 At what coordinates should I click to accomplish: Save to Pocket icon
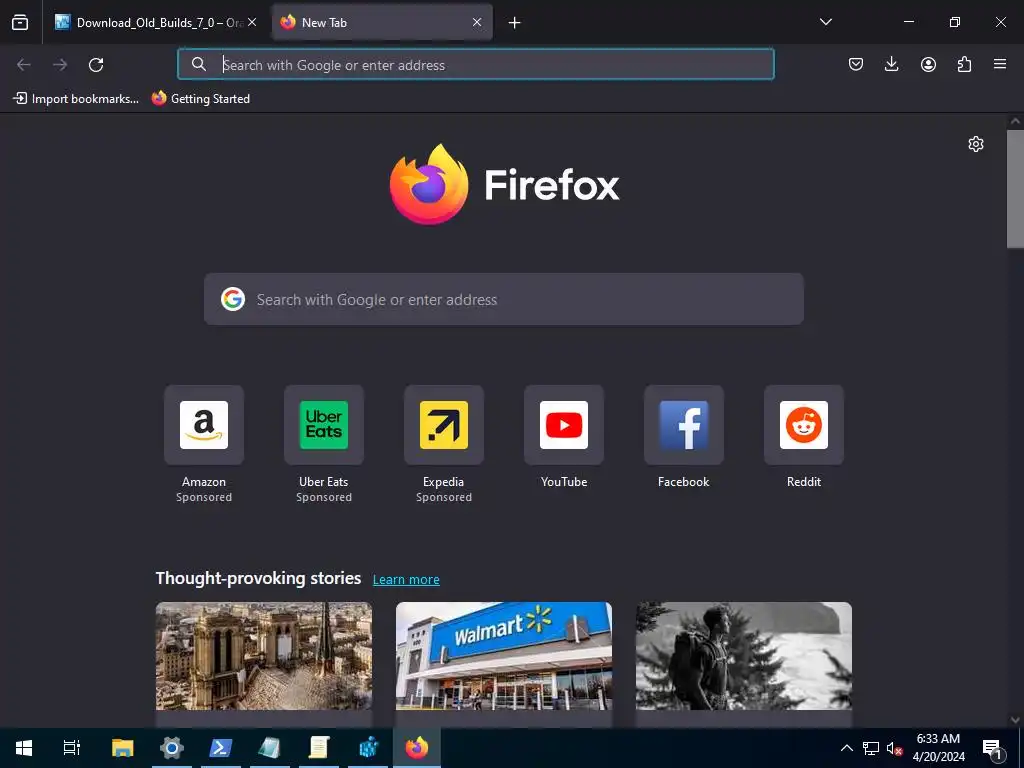(856, 64)
